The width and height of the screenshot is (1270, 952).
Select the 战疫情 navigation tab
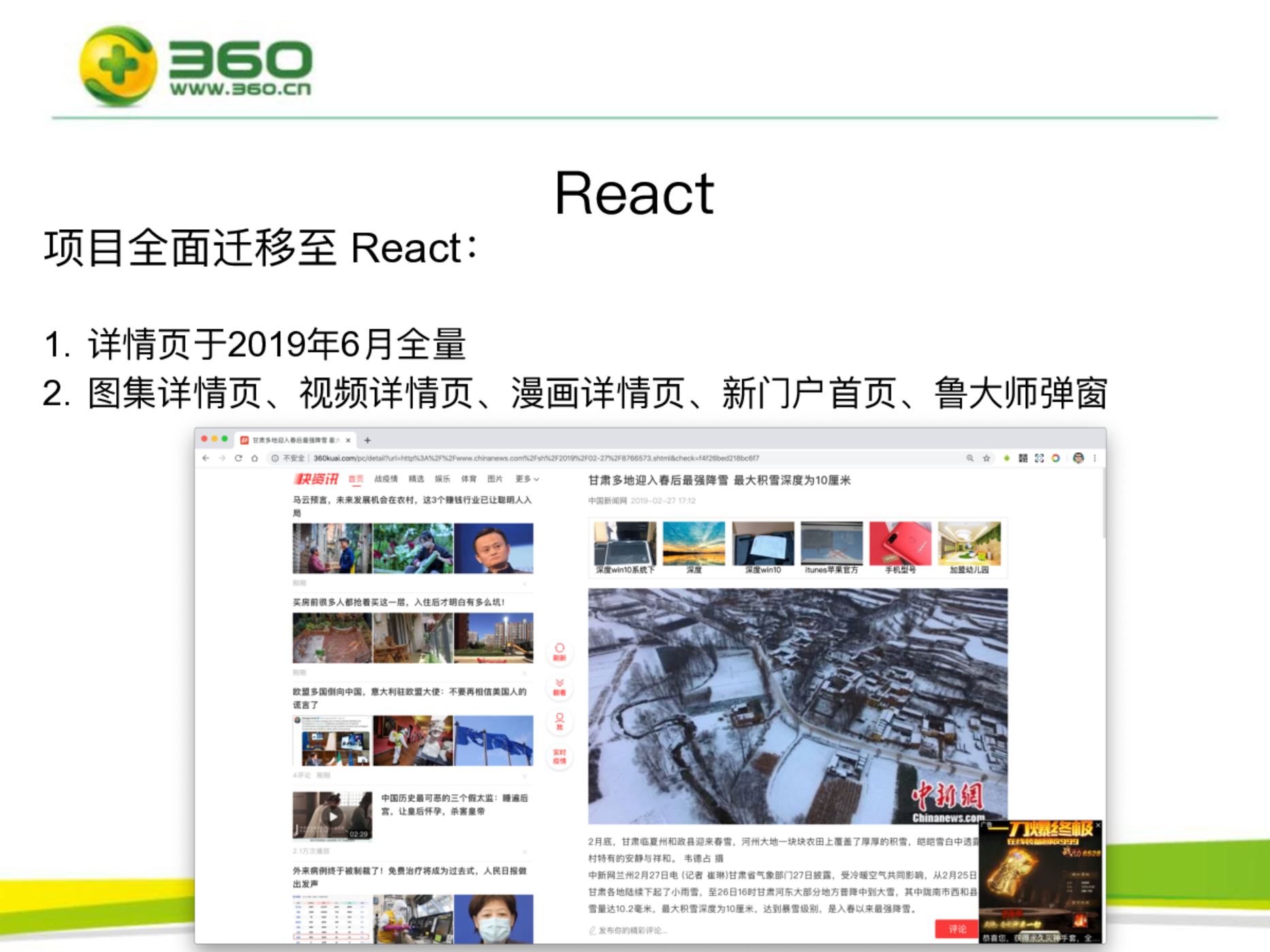coord(386,479)
